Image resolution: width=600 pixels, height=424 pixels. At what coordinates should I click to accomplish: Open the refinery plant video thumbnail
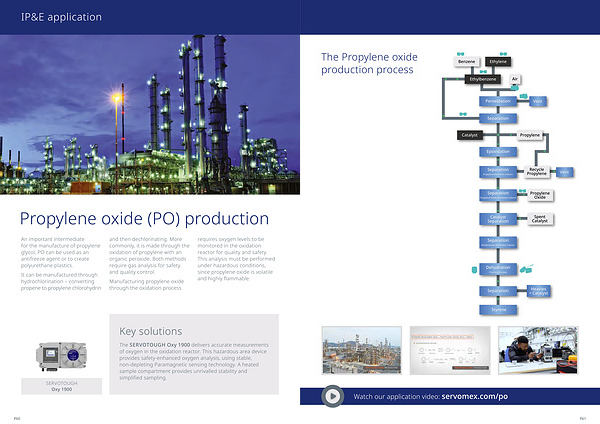click(x=361, y=350)
